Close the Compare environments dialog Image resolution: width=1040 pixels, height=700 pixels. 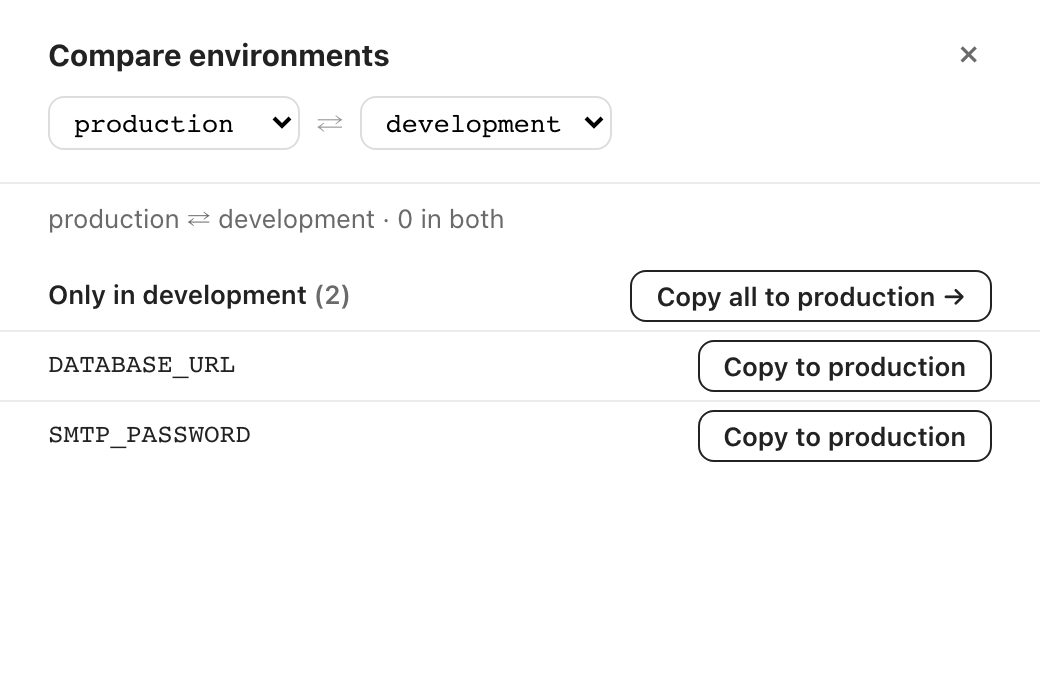[x=968, y=54]
